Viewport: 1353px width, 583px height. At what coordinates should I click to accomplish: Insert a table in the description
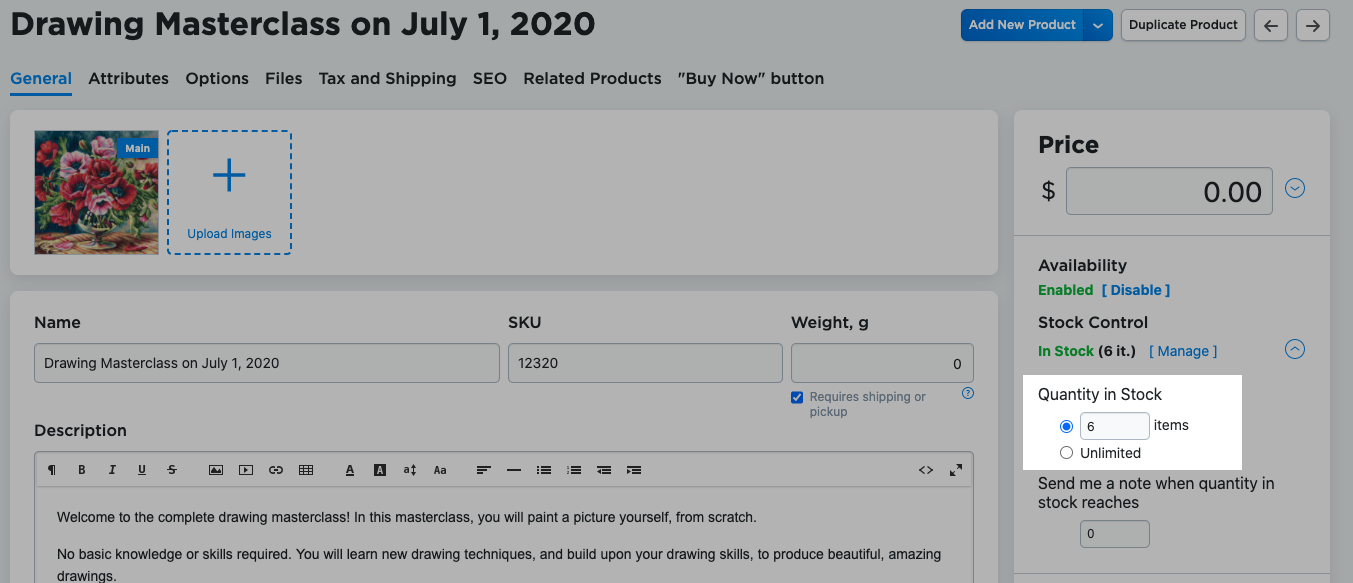coord(306,470)
